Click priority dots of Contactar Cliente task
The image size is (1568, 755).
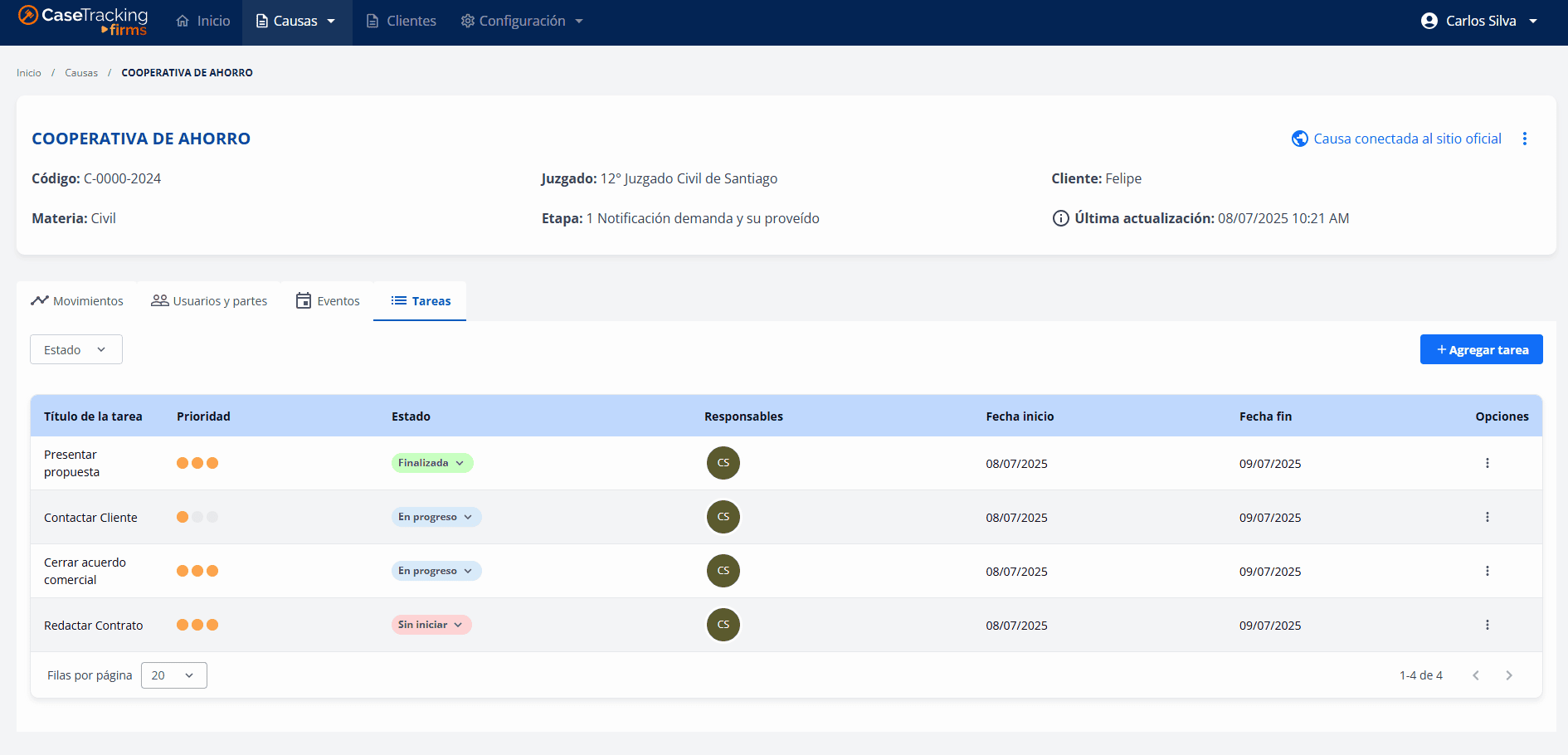tap(197, 517)
